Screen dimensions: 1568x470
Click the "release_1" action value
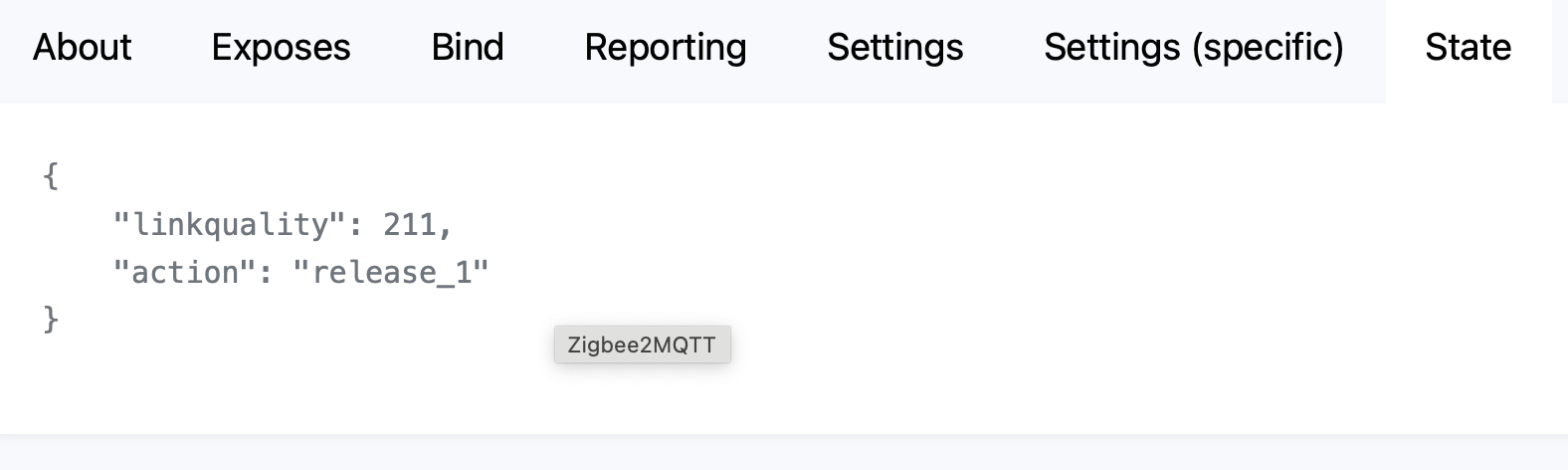click(x=391, y=272)
